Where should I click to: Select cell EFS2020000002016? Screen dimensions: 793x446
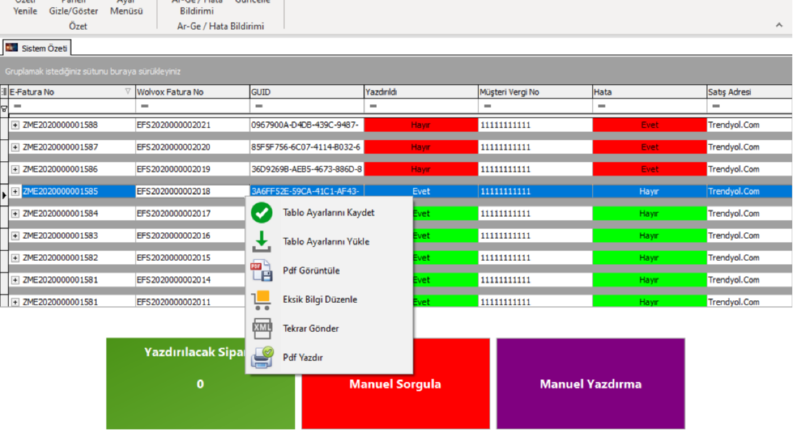point(192,236)
